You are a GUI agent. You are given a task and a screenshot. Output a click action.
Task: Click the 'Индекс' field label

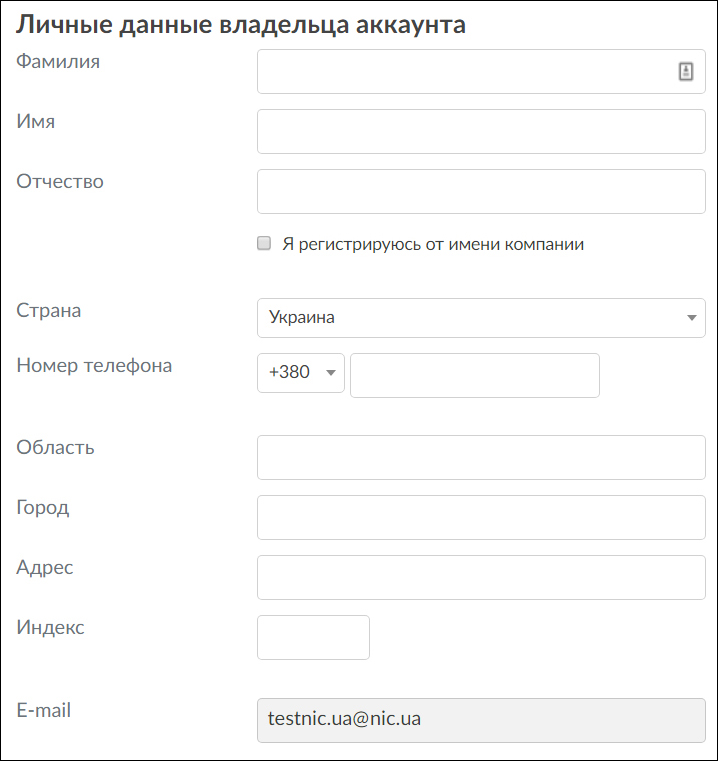51,628
